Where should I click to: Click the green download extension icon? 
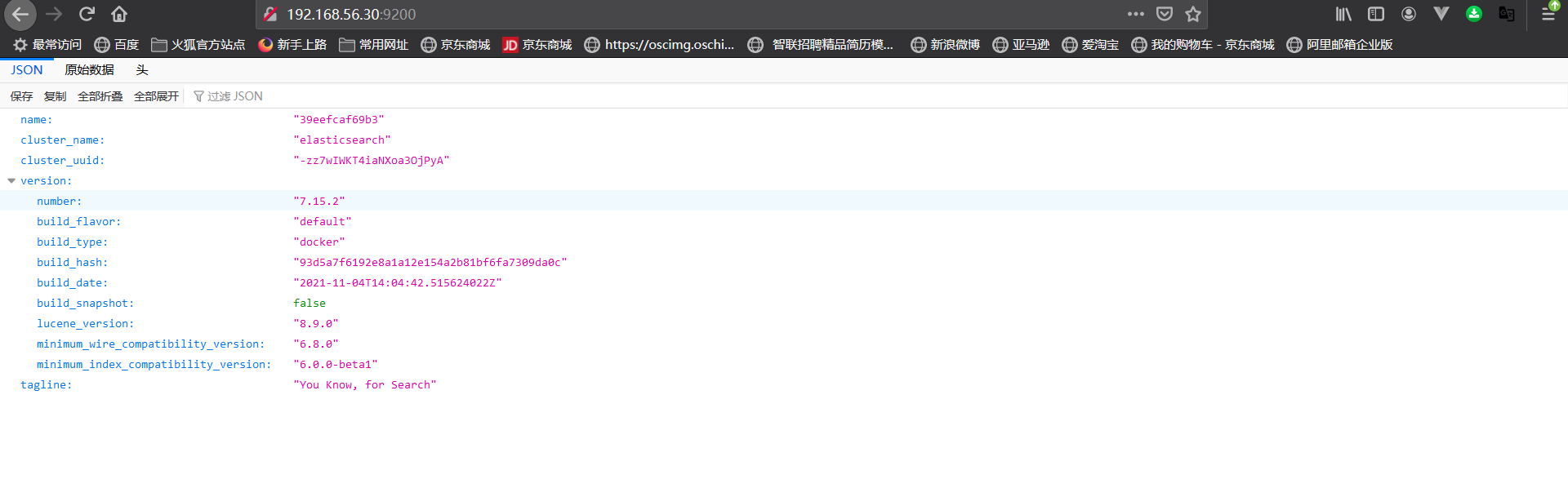[x=1474, y=14]
